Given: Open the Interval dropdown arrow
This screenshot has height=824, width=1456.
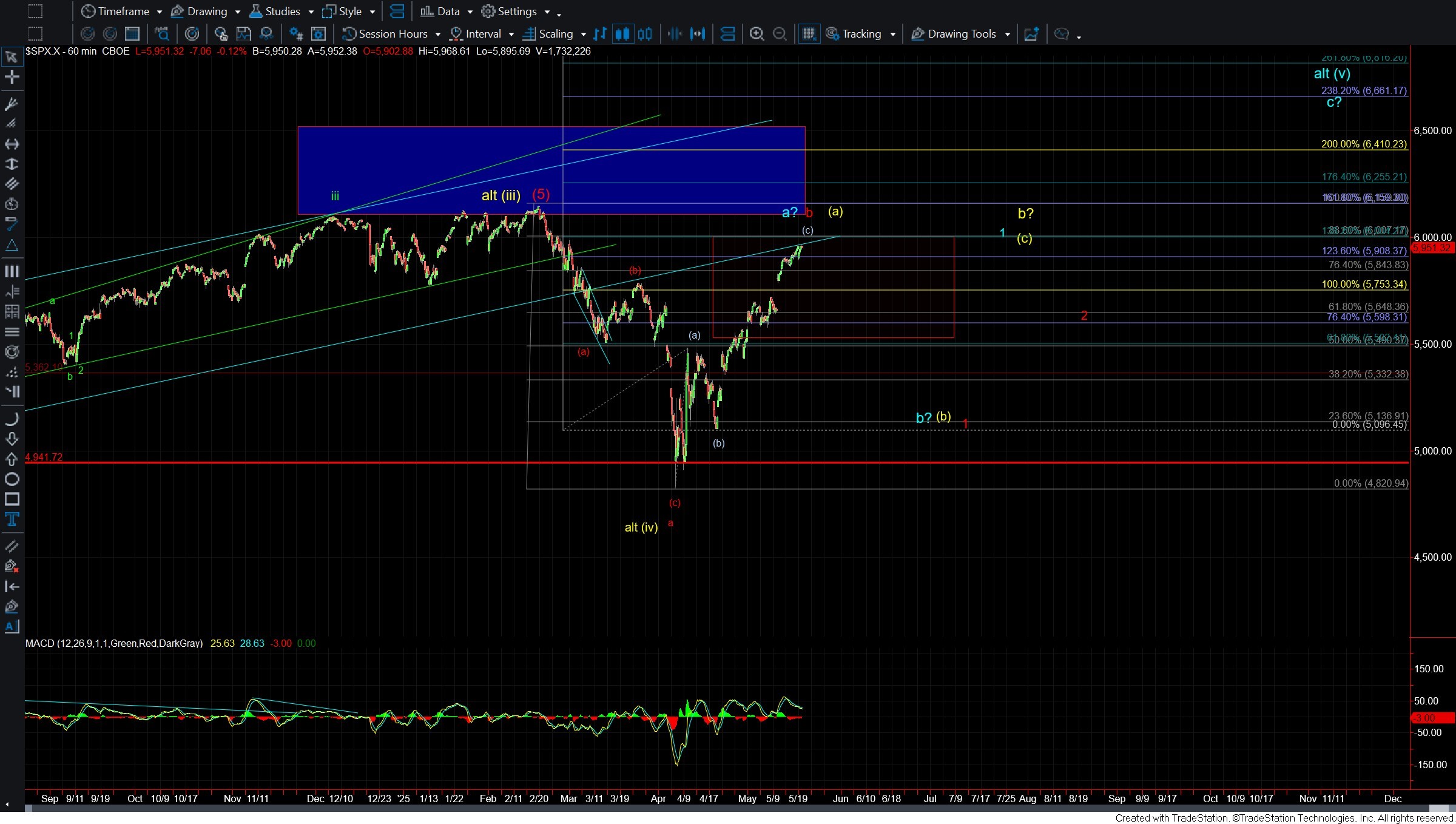Looking at the screenshot, I should 511,35.
